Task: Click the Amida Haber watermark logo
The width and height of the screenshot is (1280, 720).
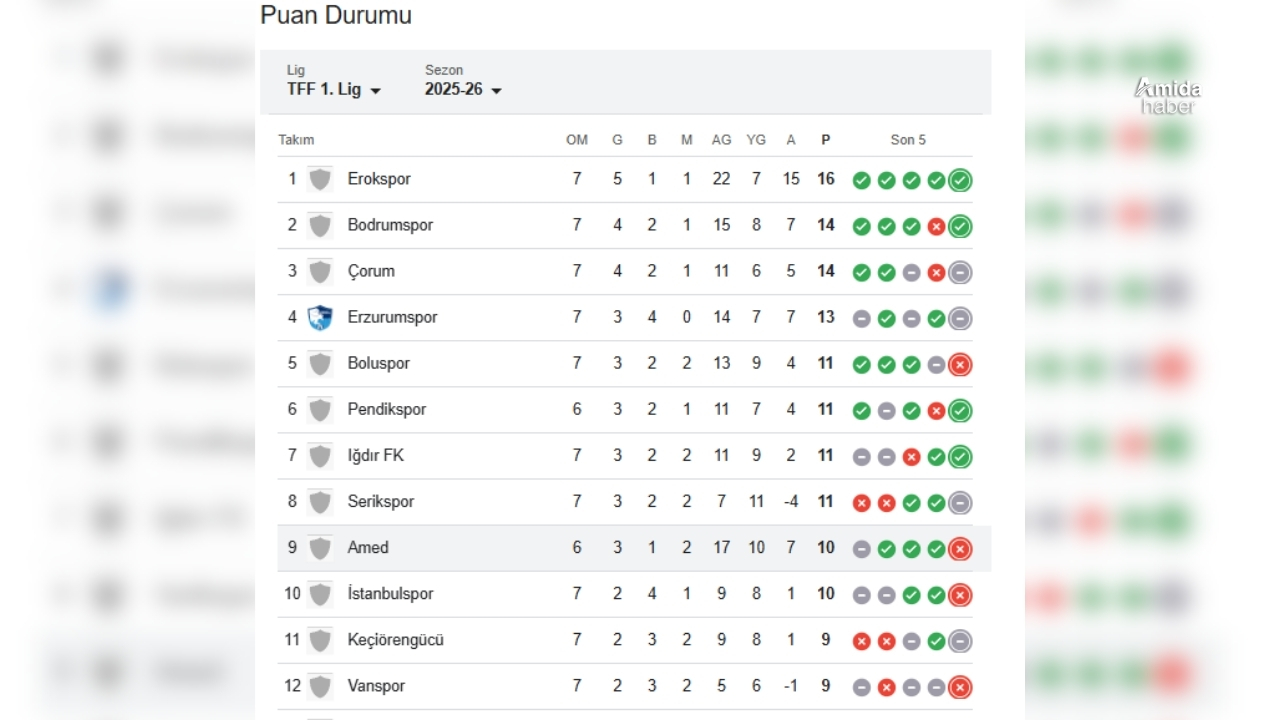Action: coord(1167,96)
